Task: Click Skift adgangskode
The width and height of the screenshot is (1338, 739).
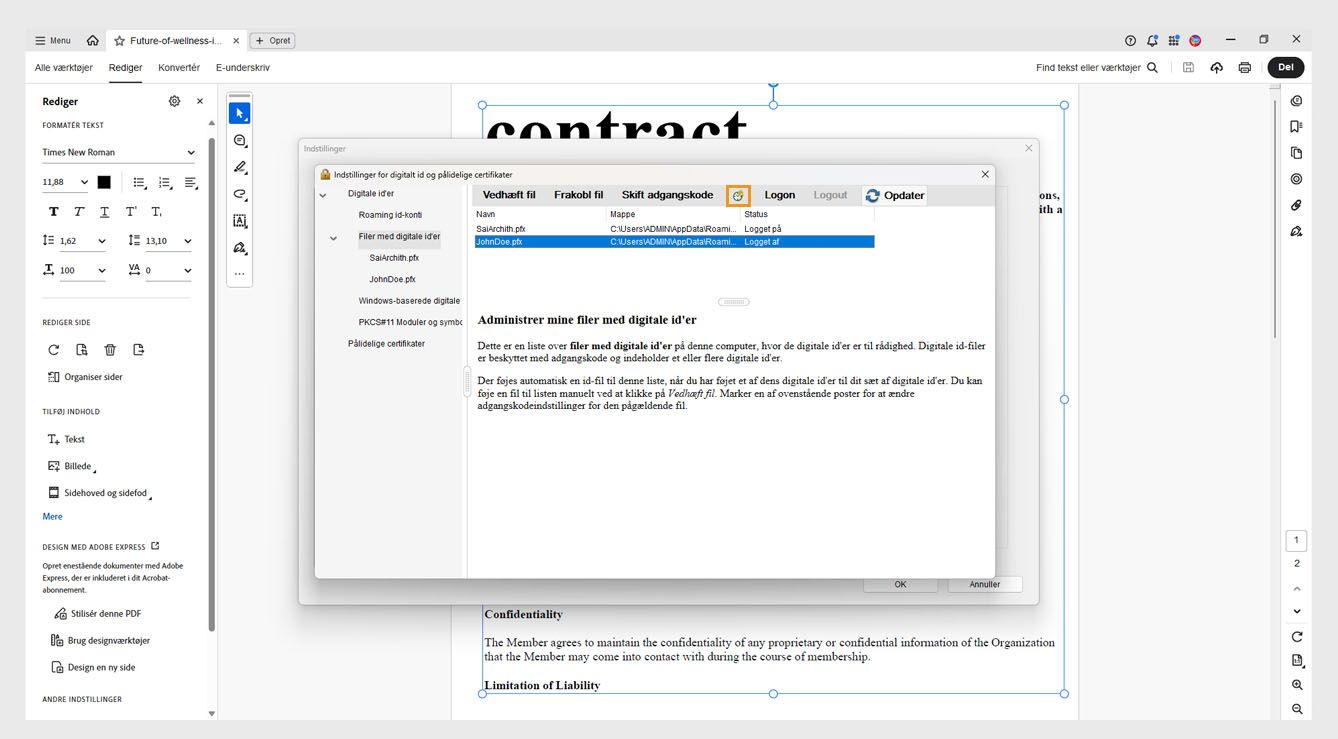Action: pos(667,196)
